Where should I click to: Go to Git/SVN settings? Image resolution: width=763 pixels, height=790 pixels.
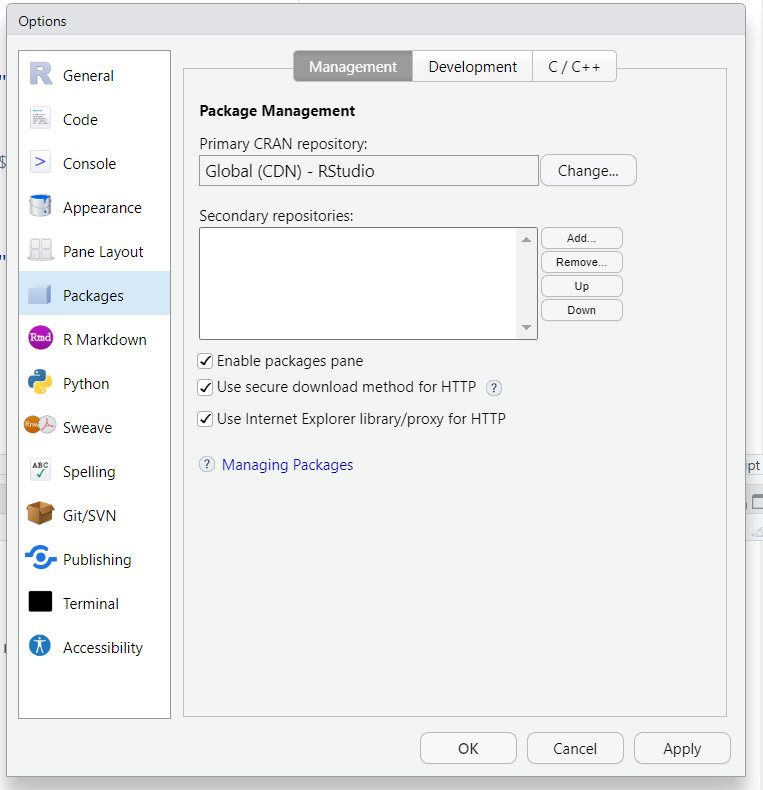pyautogui.click(x=94, y=515)
